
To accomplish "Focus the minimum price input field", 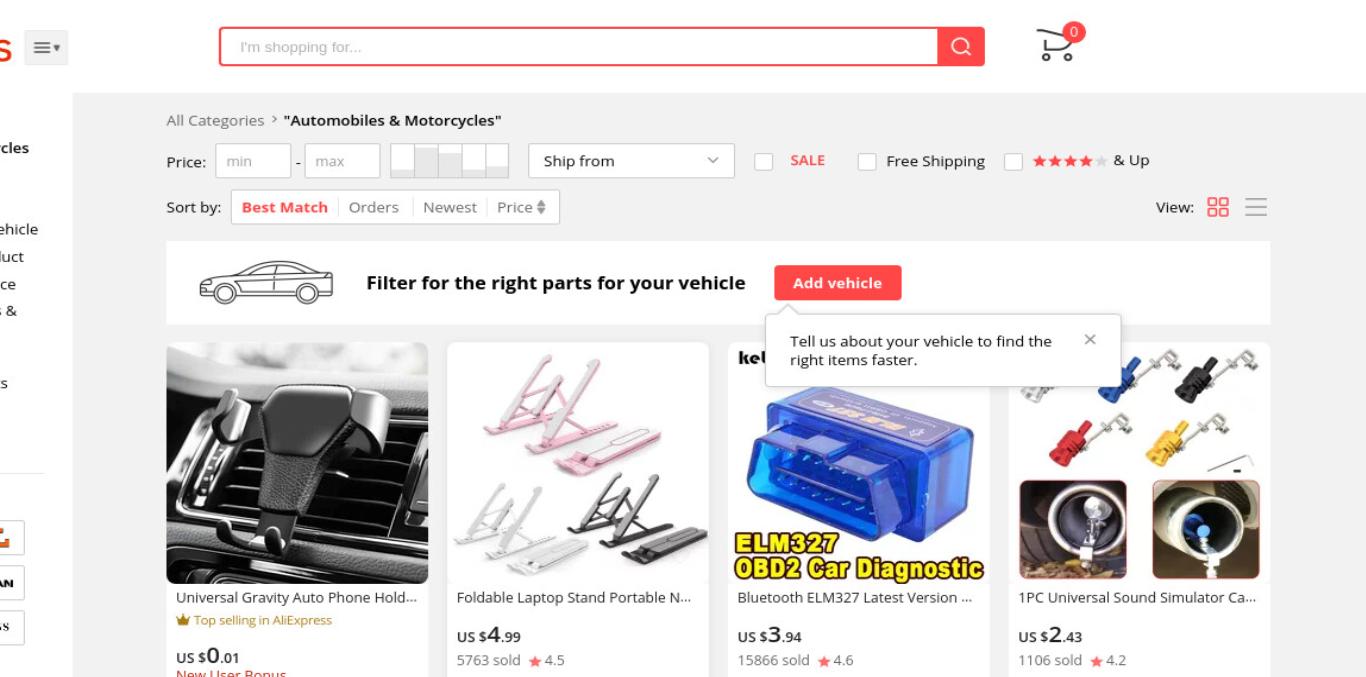I will (253, 161).
